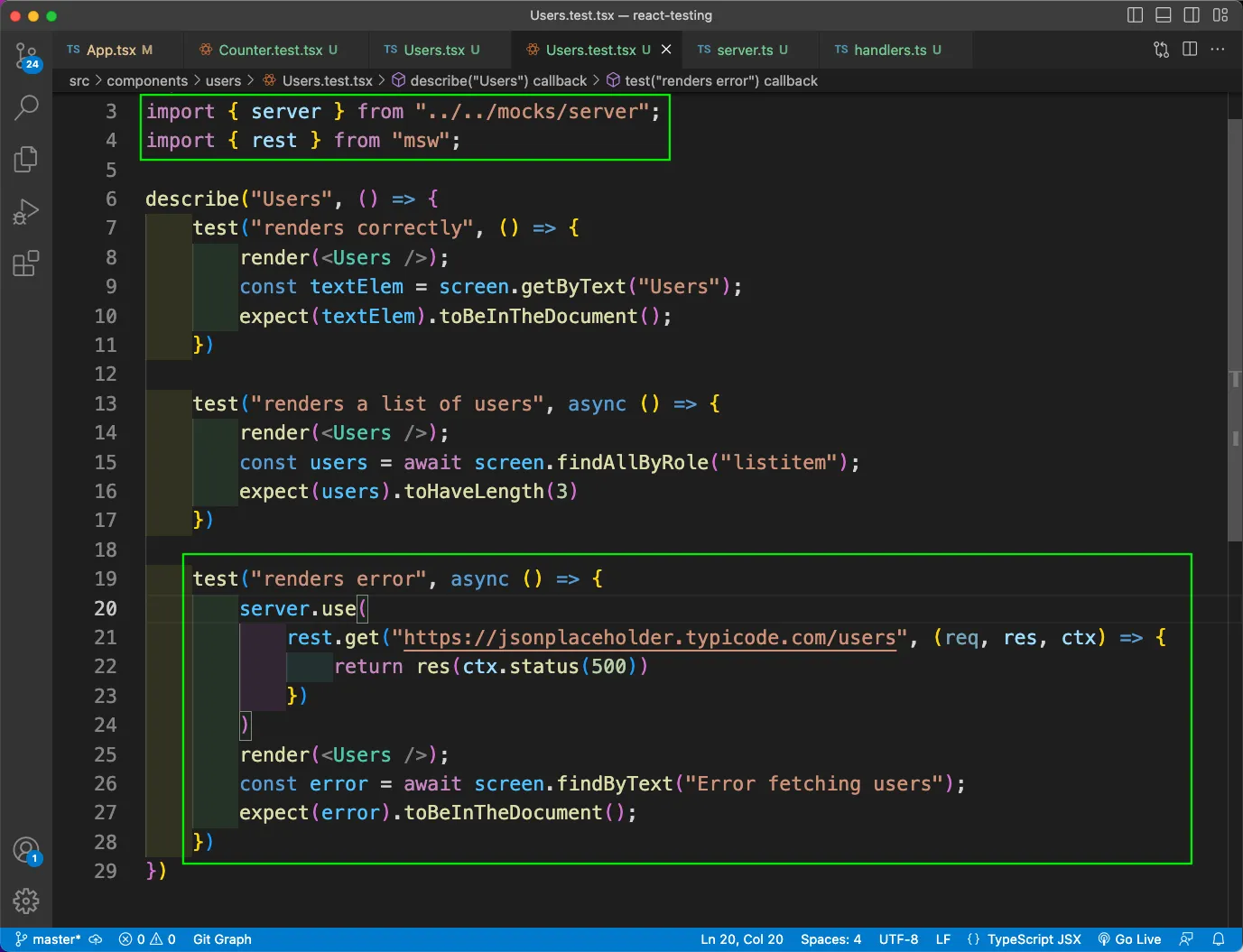Open Manage settings gear
This screenshot has width=1243, height=952.
click(26, 901)
